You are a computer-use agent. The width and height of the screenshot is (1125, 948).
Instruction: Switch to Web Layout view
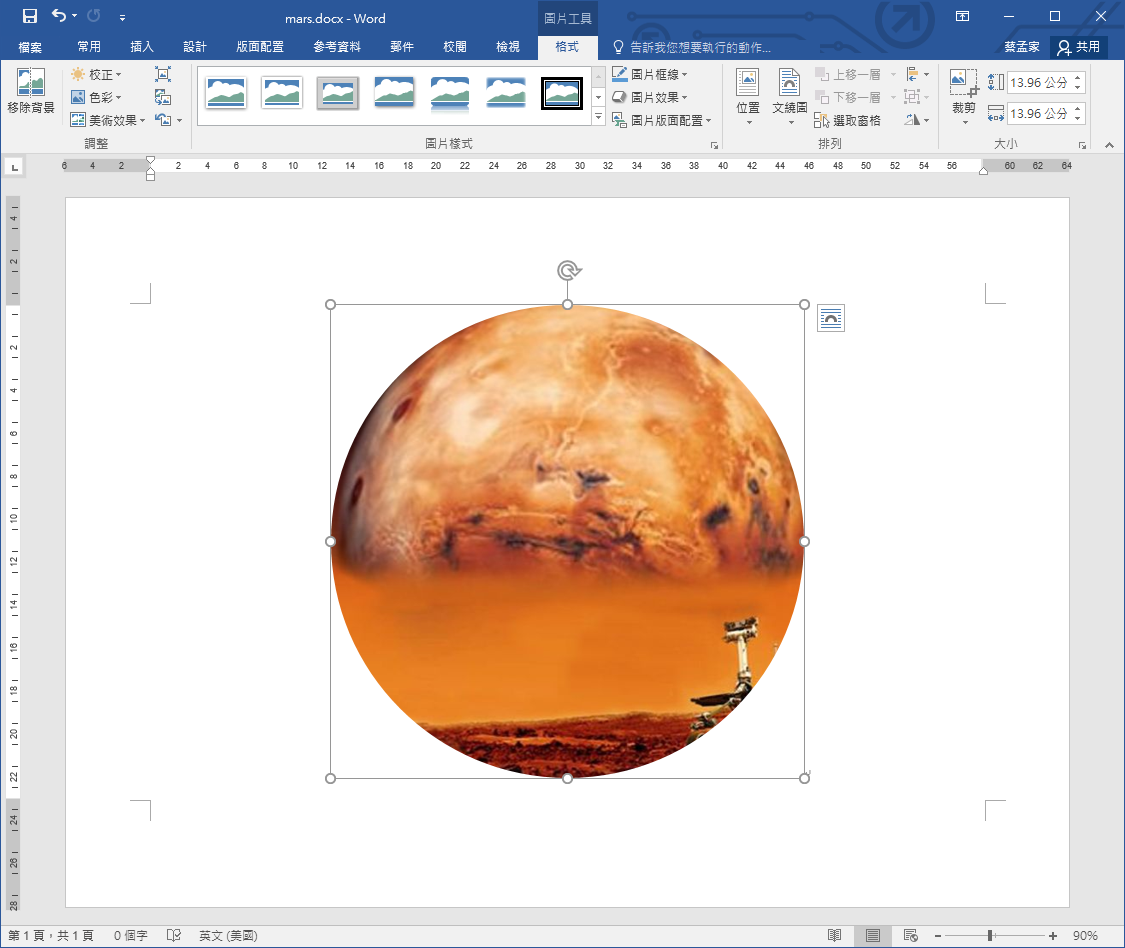point(910,935)
